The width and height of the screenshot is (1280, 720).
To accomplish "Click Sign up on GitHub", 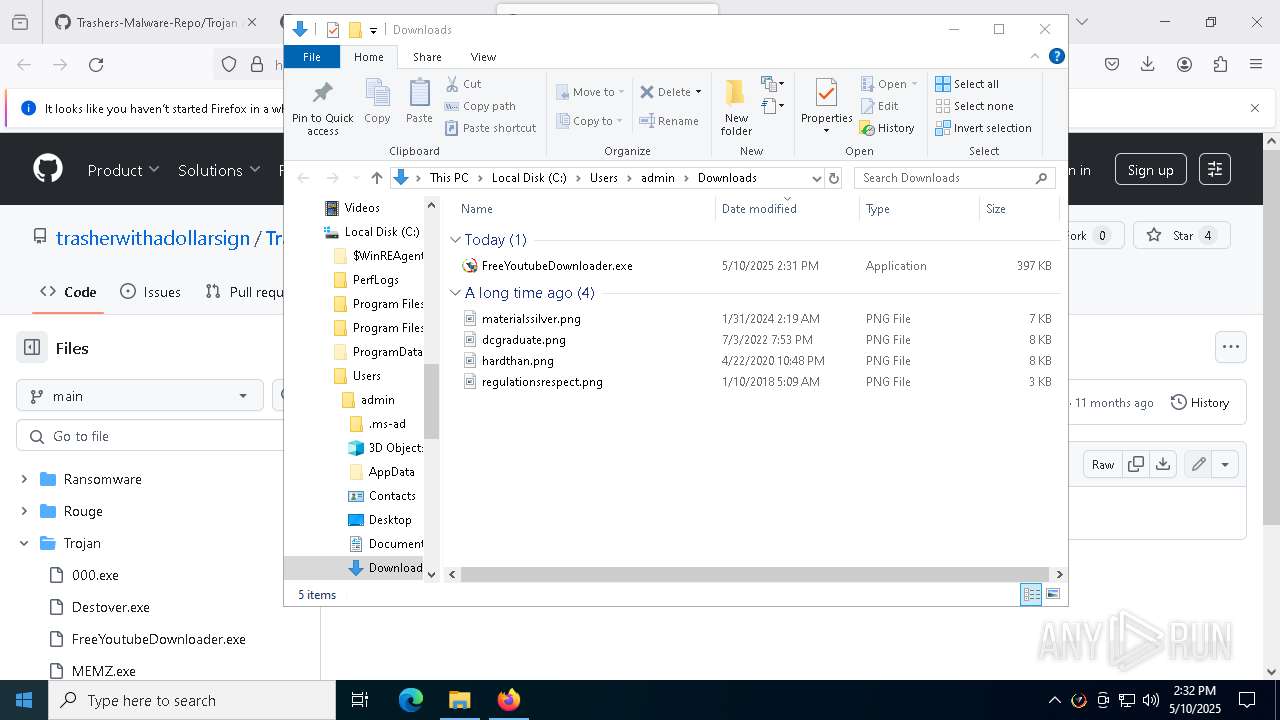I will (x=1150, y=170).
